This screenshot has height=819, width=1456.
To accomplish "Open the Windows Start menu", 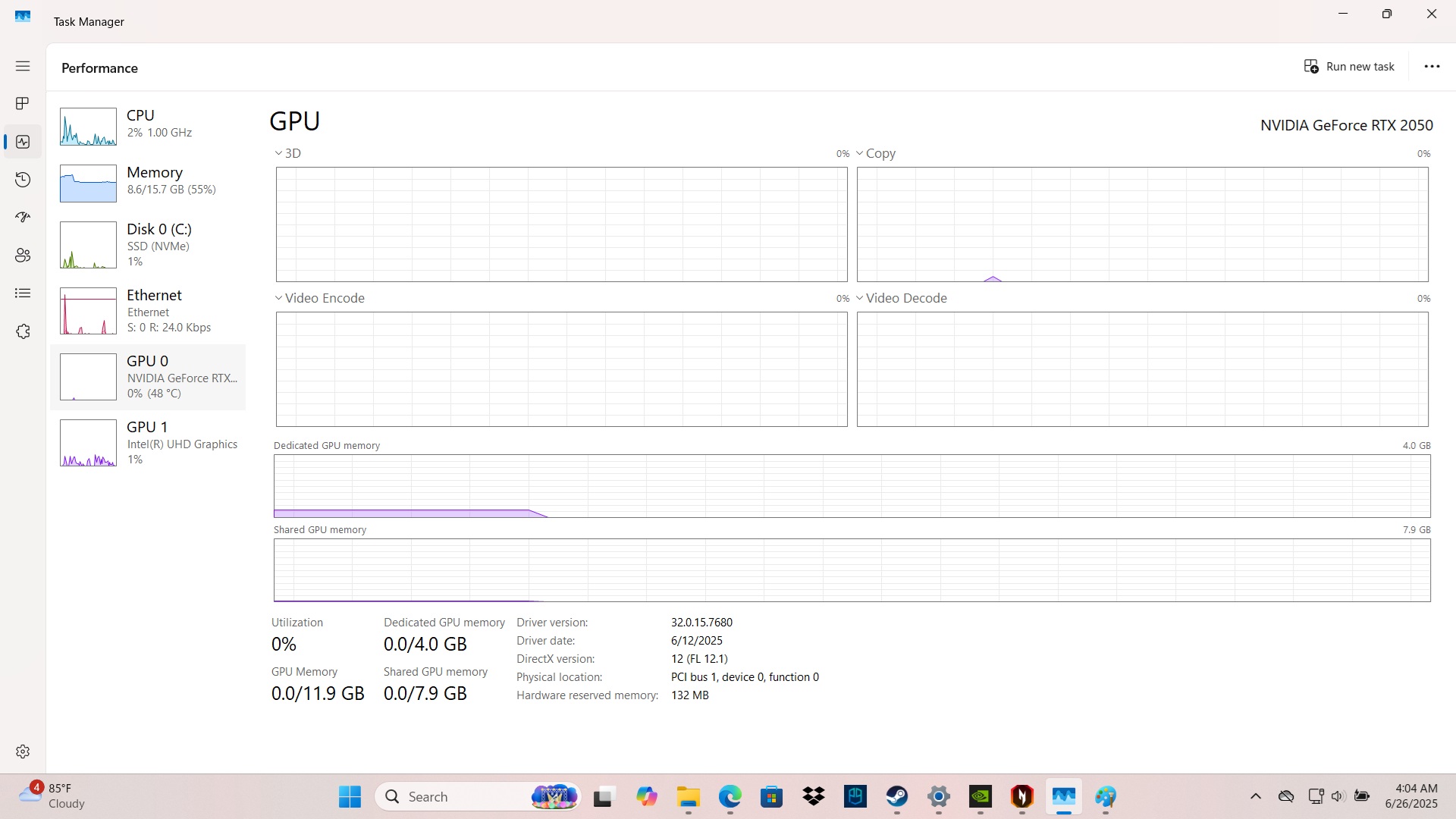I will 350,796.
